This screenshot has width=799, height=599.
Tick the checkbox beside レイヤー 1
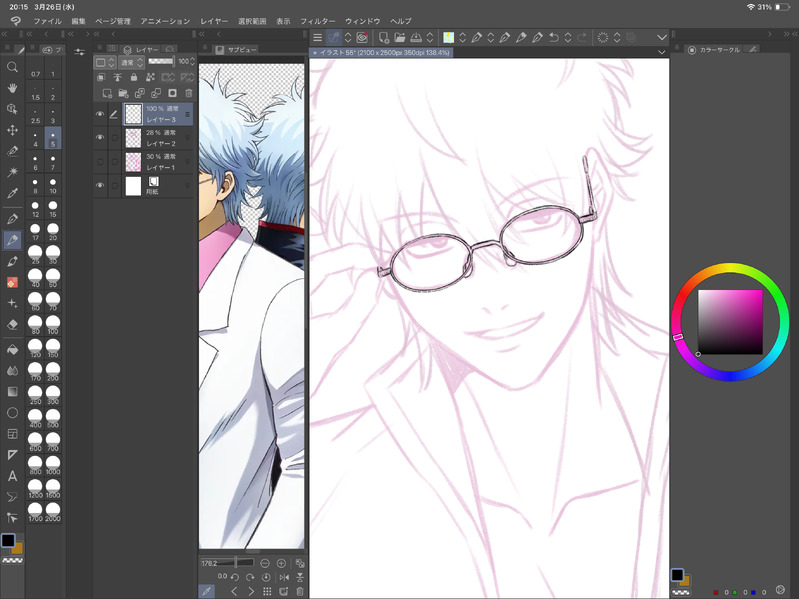click(x=115, y=162)
